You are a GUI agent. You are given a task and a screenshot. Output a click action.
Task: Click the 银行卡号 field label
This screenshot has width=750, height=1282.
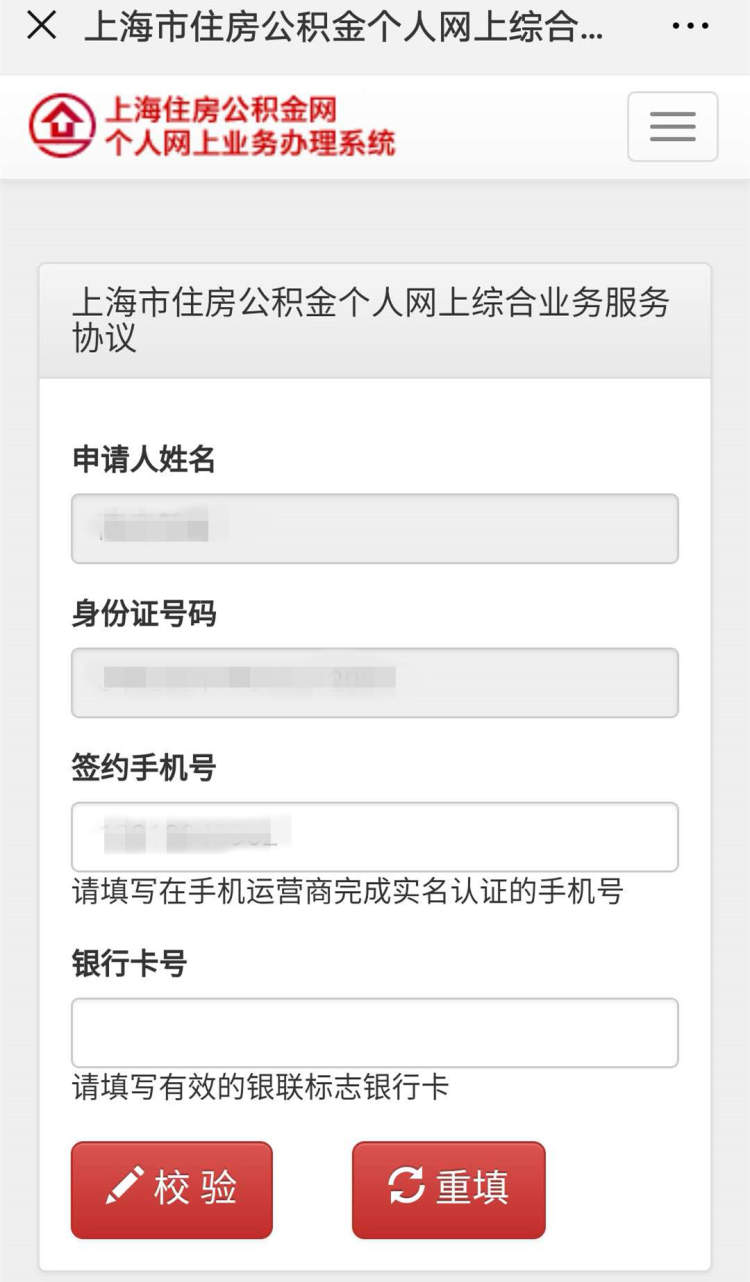tap(129, 964)
